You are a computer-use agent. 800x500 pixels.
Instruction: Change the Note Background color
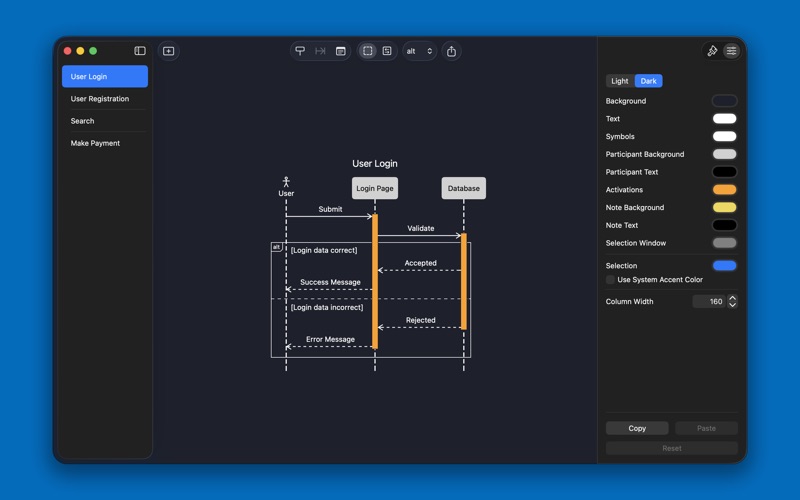coord(724,207)
